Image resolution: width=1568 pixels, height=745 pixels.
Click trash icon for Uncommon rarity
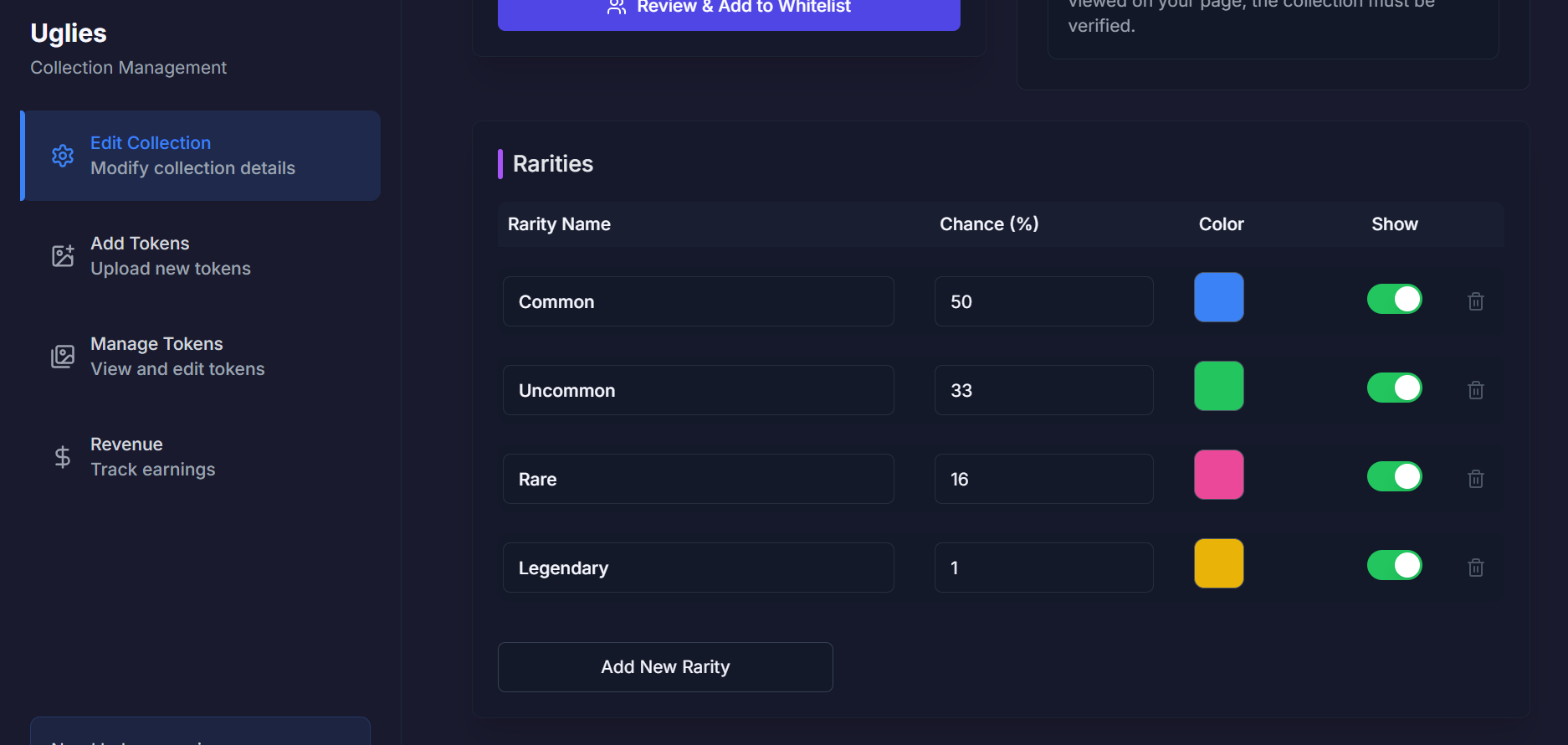click(x=1476, y=390)
